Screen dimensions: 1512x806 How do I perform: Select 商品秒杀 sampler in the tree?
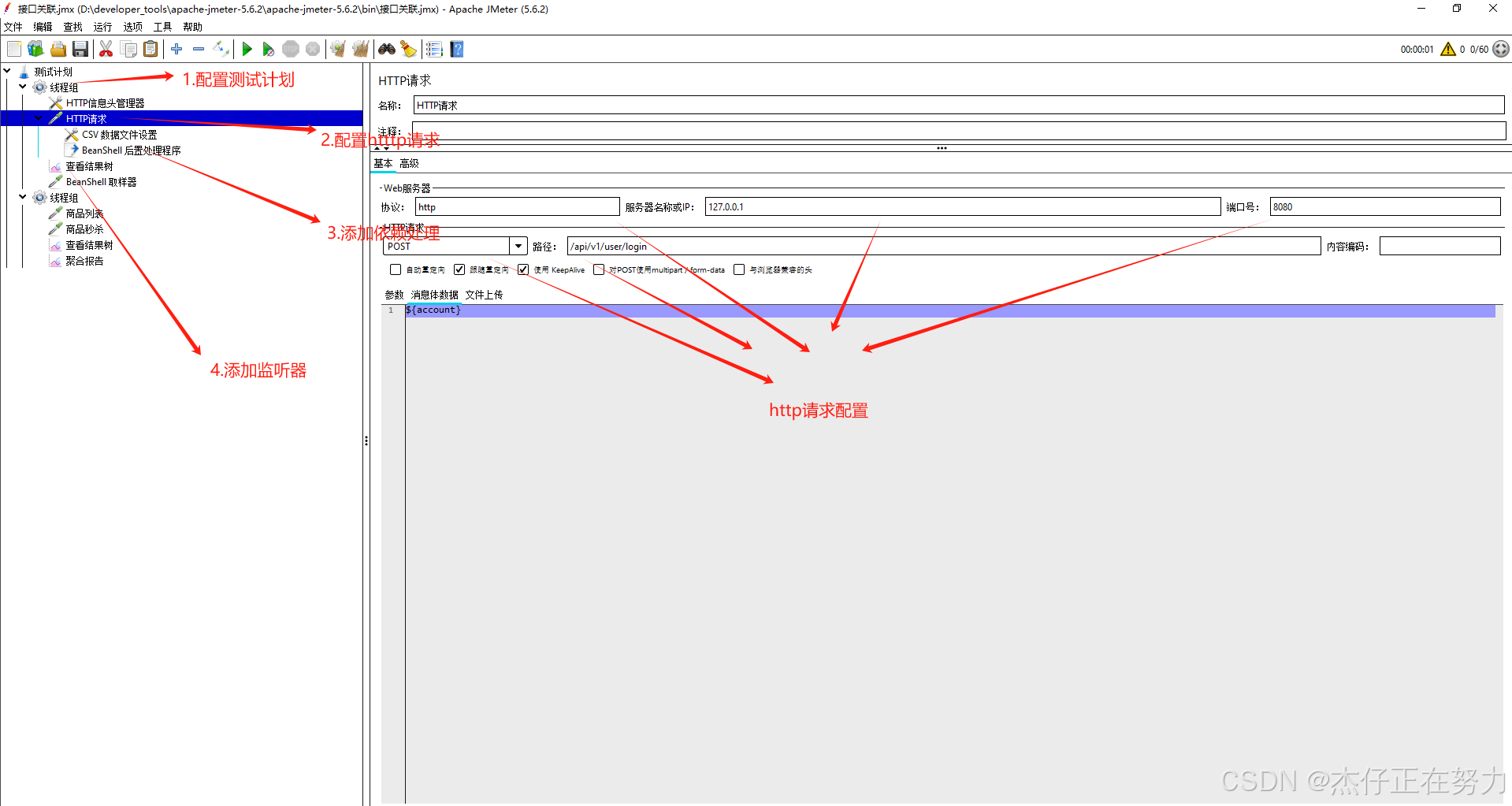[x=84, y=229]
